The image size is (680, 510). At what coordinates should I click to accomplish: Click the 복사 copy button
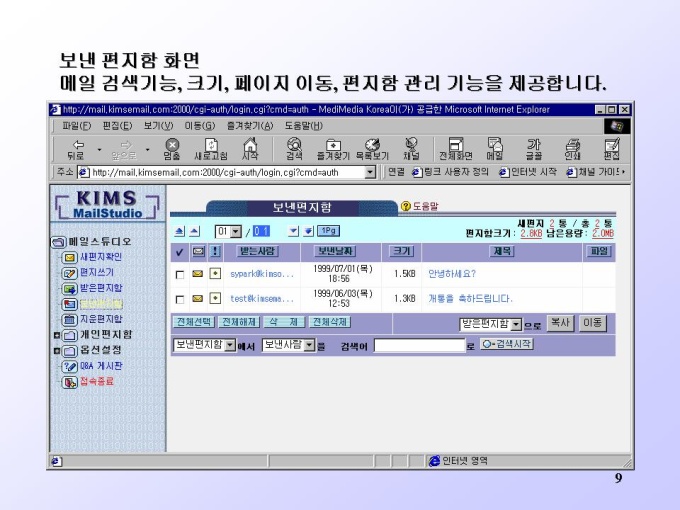tap(560, 323)
